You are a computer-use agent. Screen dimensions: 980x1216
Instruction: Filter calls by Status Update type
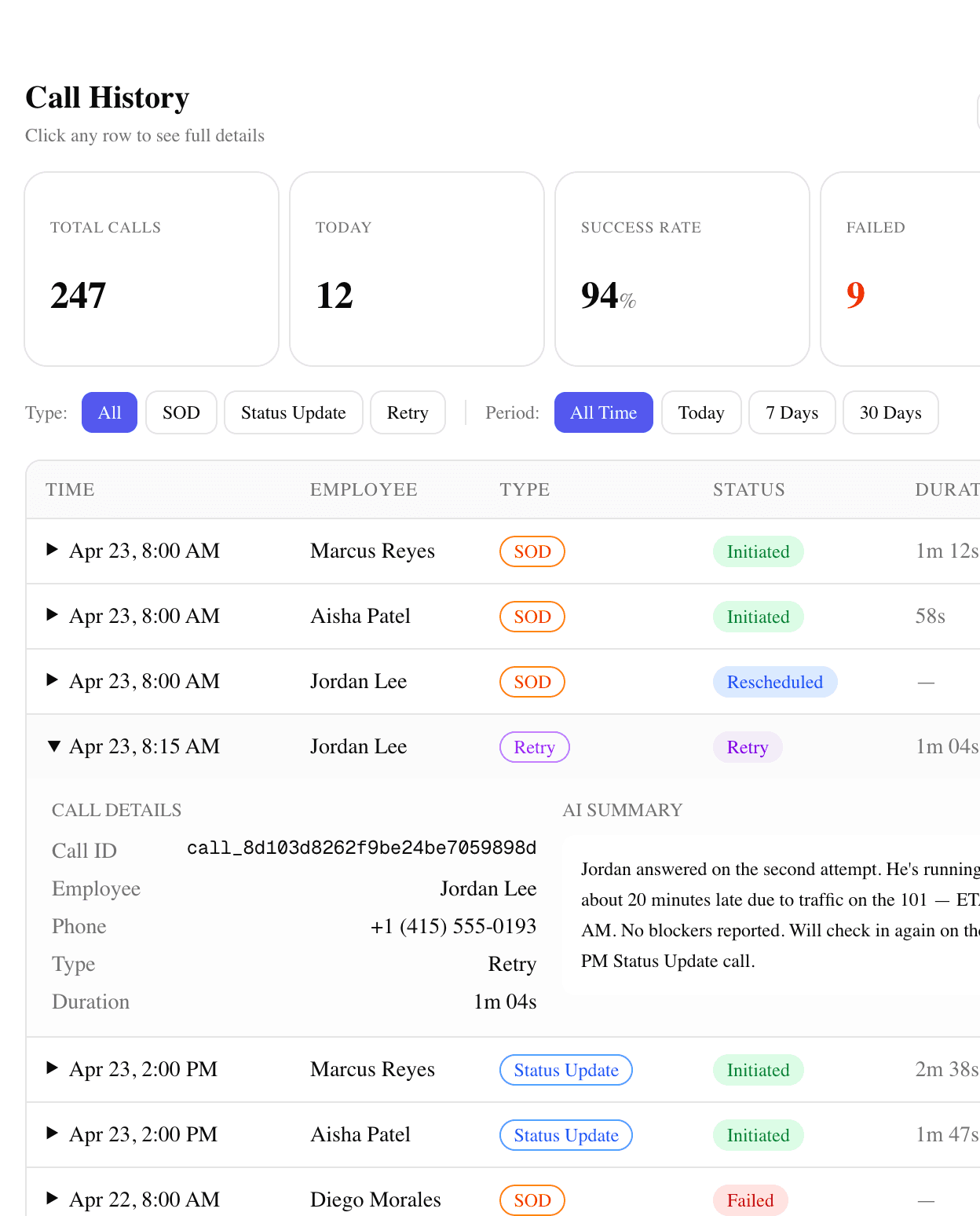293,412
